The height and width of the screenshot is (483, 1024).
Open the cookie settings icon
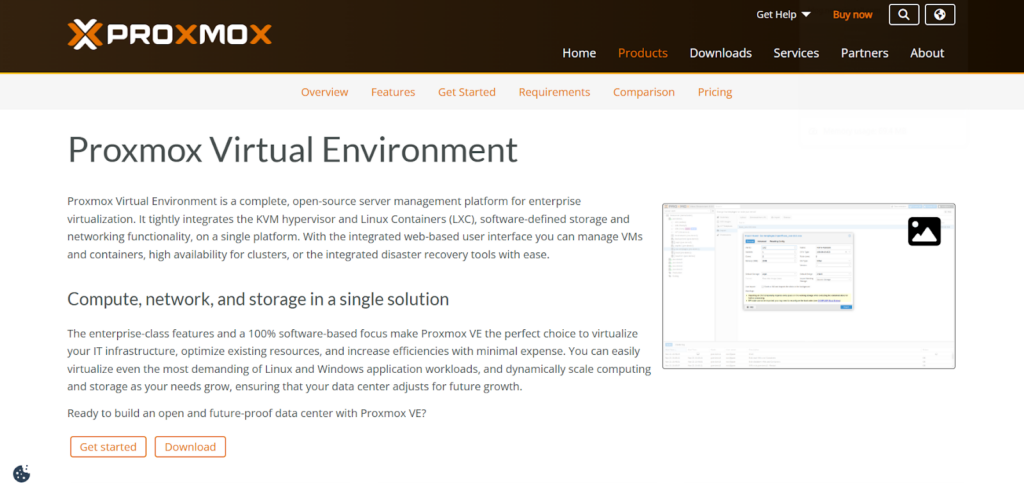22,473
